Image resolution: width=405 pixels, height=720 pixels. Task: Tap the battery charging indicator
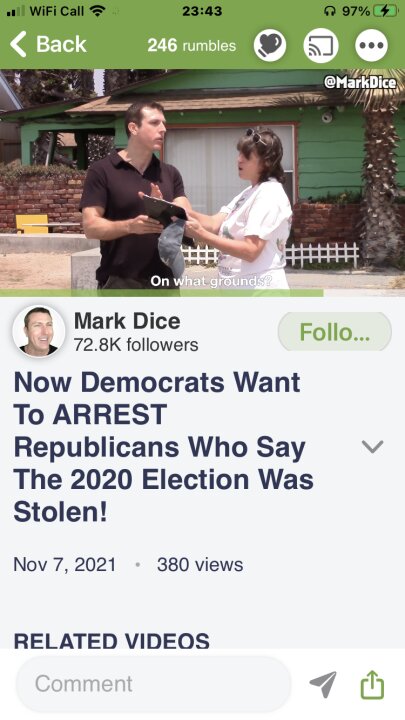pos(386,11)
